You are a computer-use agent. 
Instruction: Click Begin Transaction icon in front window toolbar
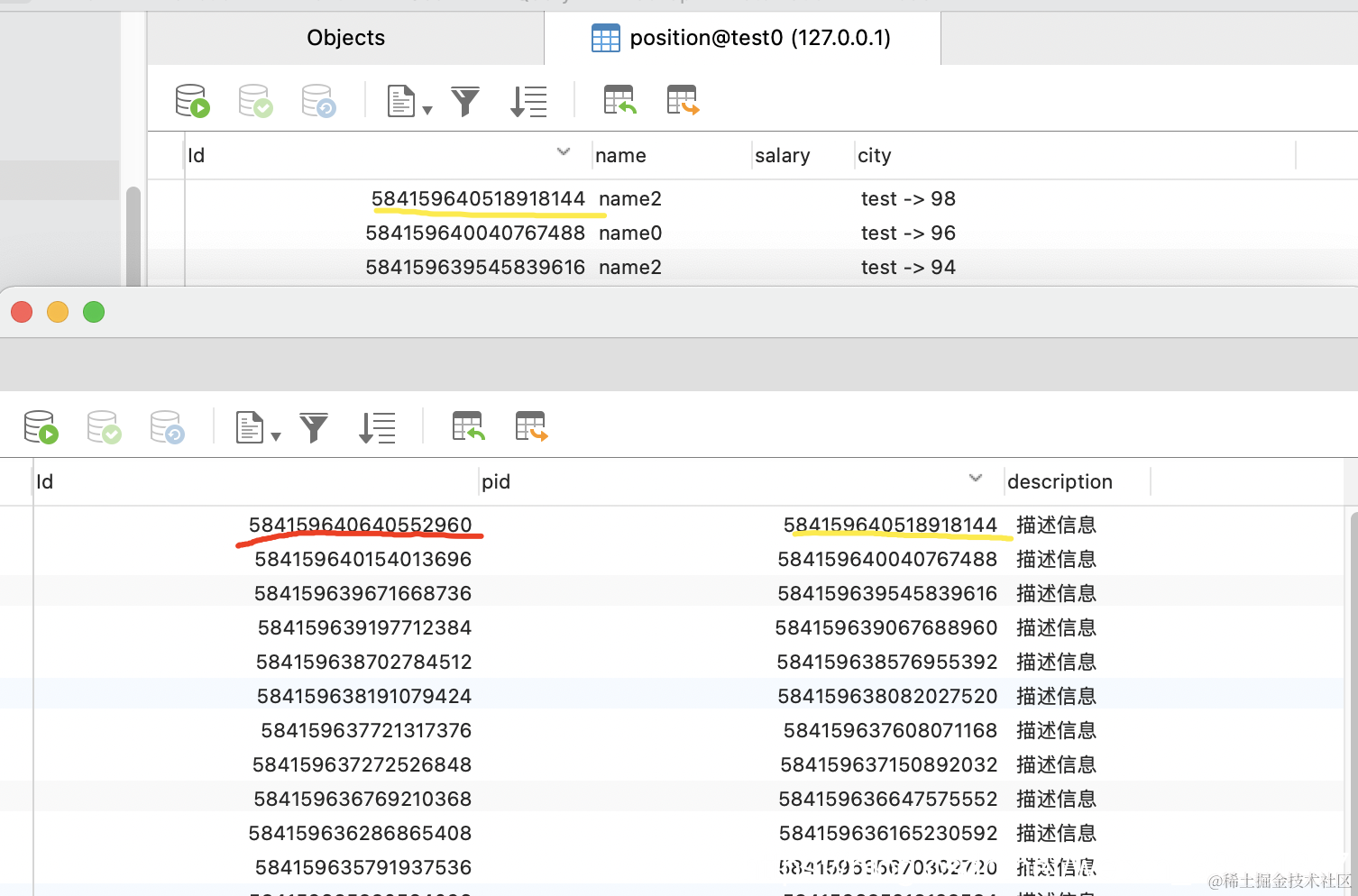[41, 427]
